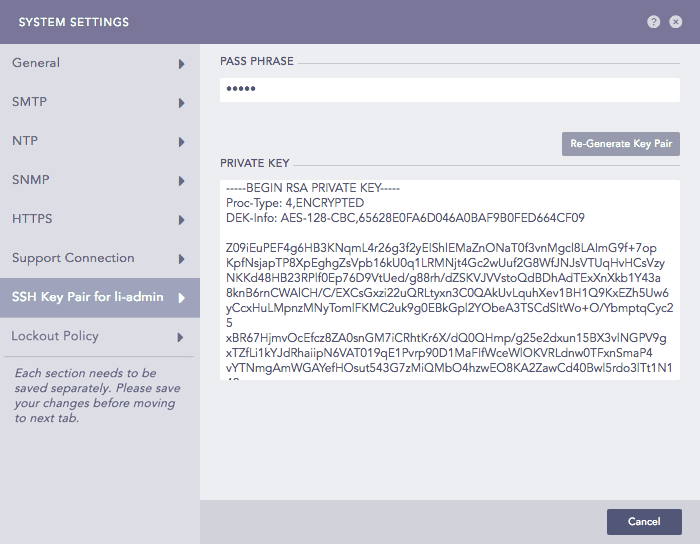This screenshot has height=544, width=700.
Task: Expand the SMTP arrow icon
Action: pos(182,103)
